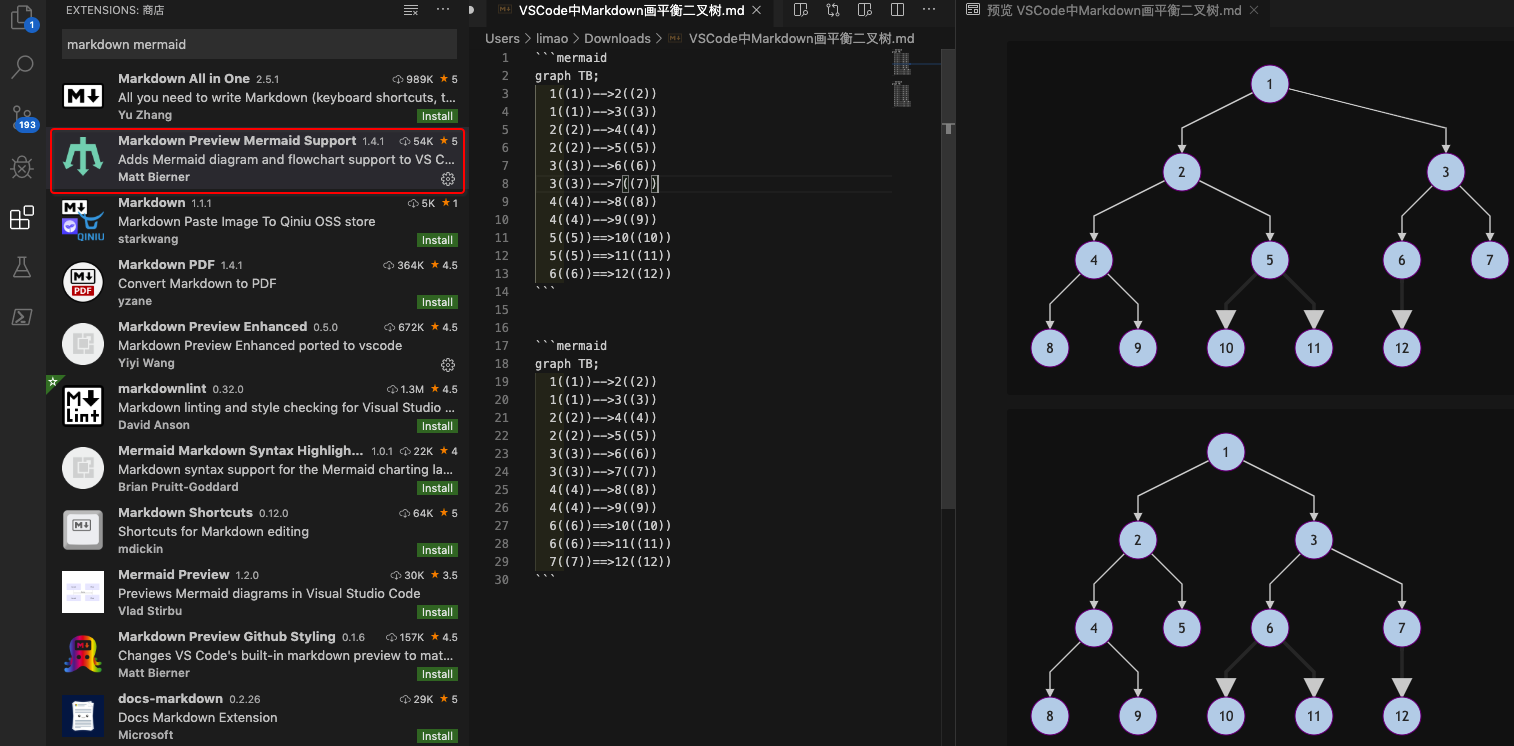Screen dimensions: 1514x746
Task: Click the Users breadcrumb
Action: tap(502, 38)
